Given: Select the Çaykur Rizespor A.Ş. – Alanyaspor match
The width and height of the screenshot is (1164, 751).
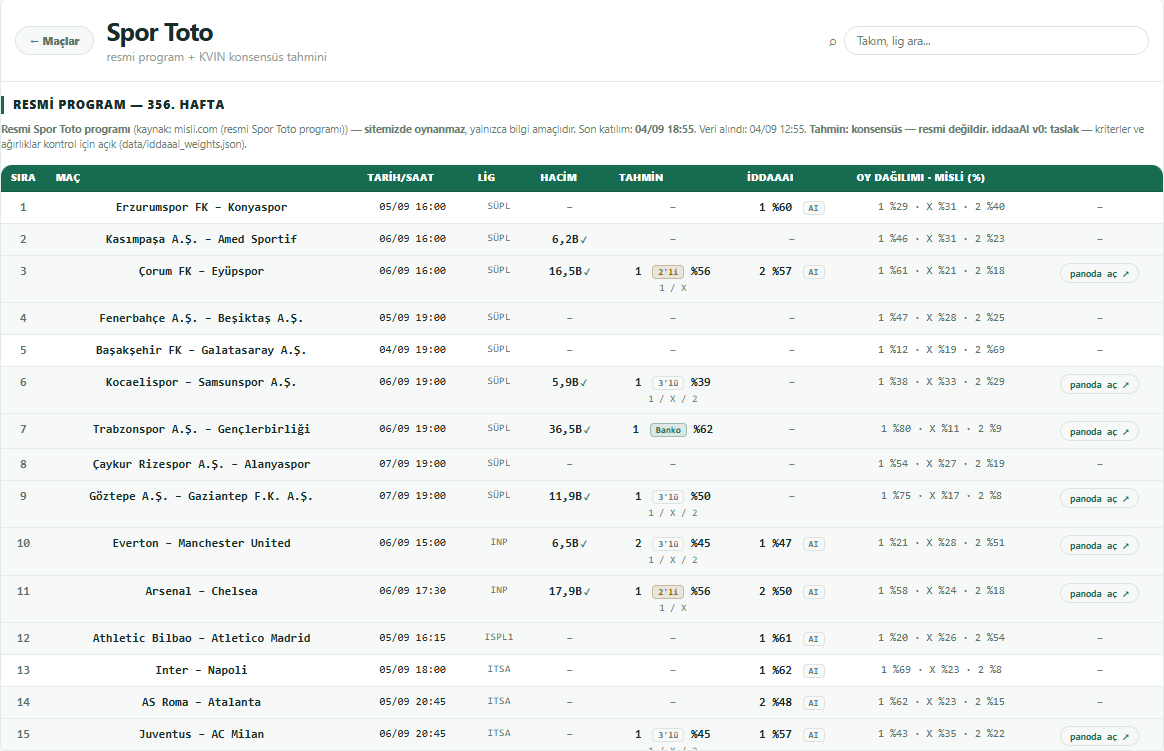Looking at the screenshot, I should point(201,464).
